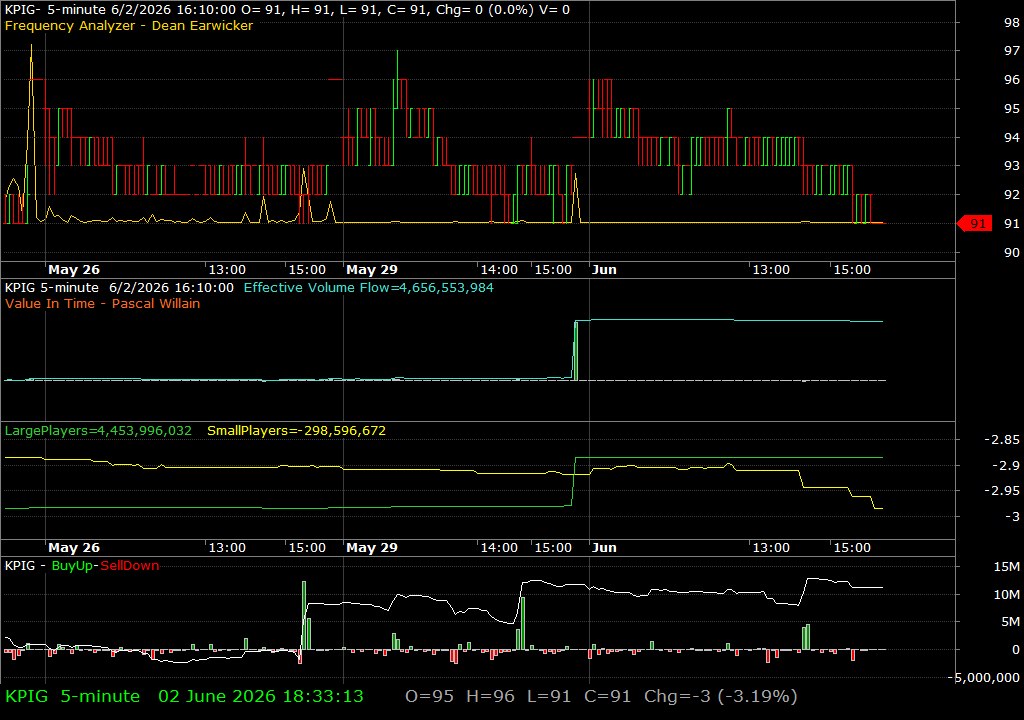Click the -2.95 axis label in players pane

[1002, 491]
